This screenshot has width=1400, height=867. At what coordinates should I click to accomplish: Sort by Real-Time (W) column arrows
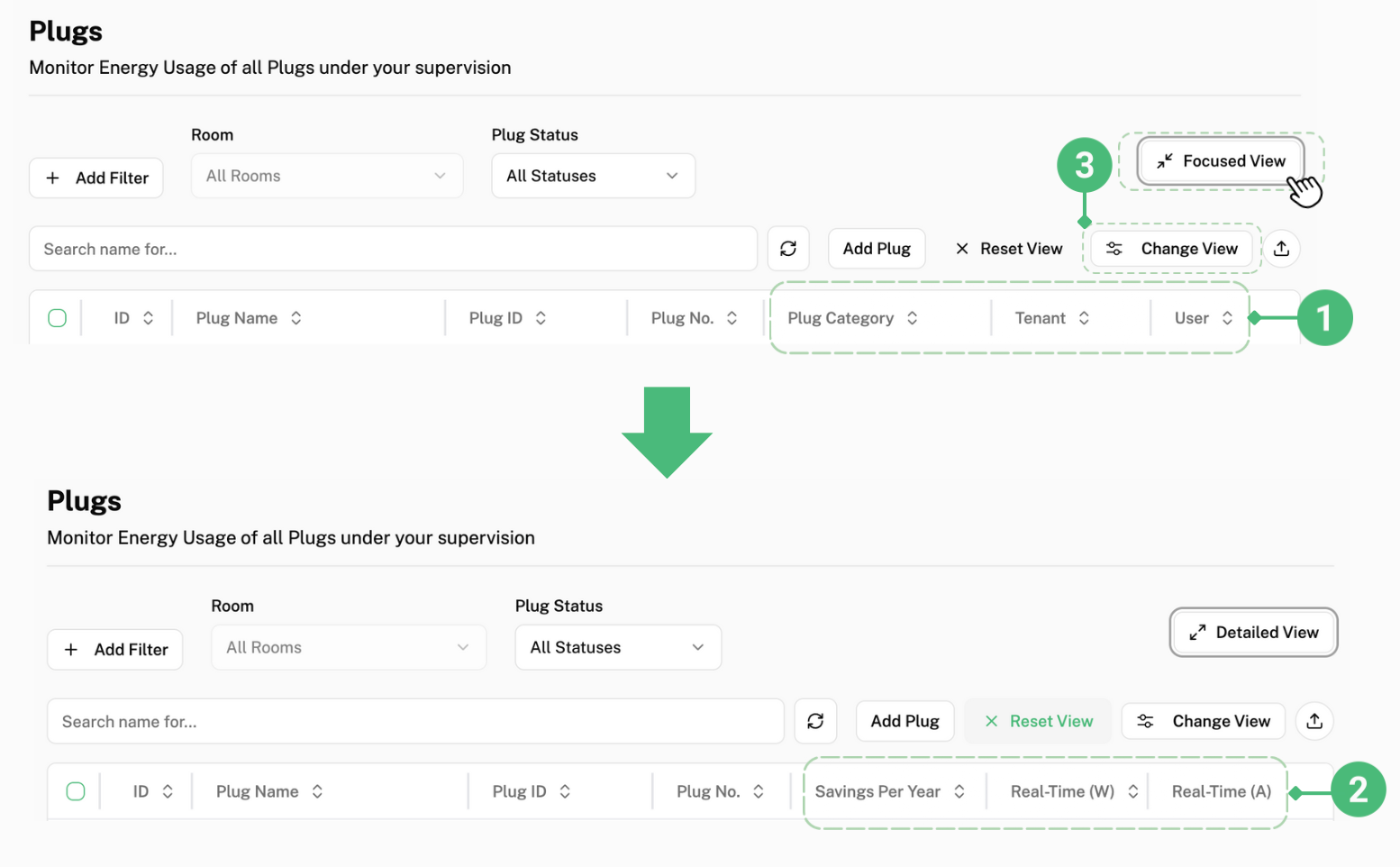pos(1132,791)
